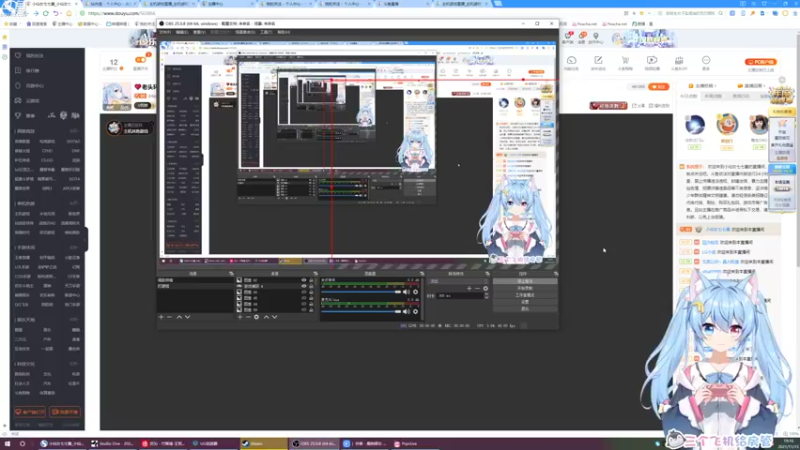Viewport: 800px width, 450px height.
Task: Open Help menu in OBS
Action: click(x=283, y=32)
